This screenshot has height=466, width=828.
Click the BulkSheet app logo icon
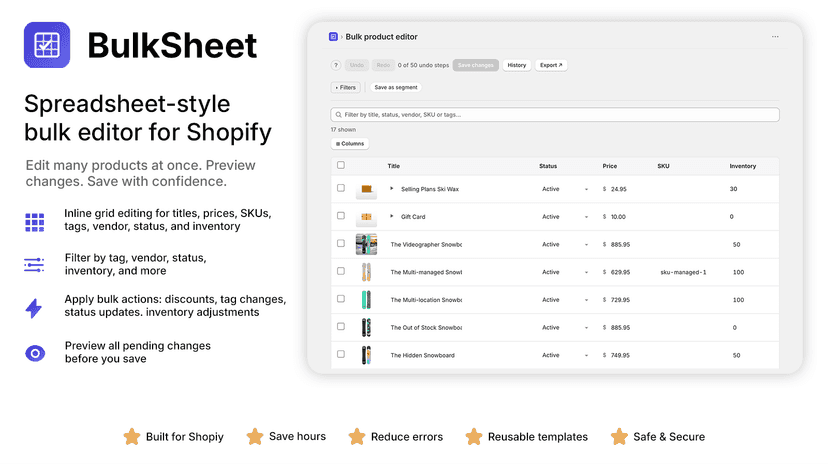[x=46, y=45]
